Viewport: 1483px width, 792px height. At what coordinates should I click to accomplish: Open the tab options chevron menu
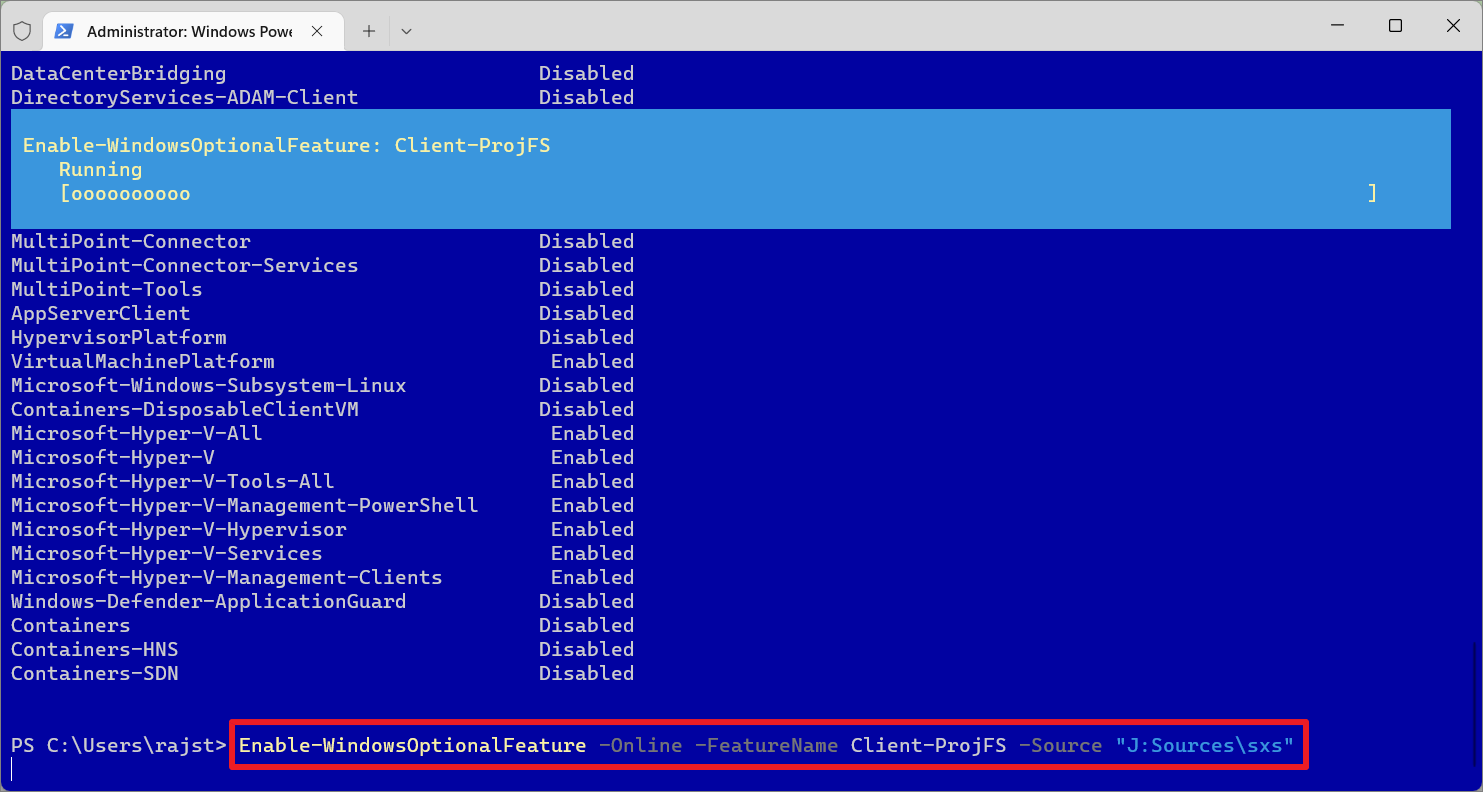point(406,31)
